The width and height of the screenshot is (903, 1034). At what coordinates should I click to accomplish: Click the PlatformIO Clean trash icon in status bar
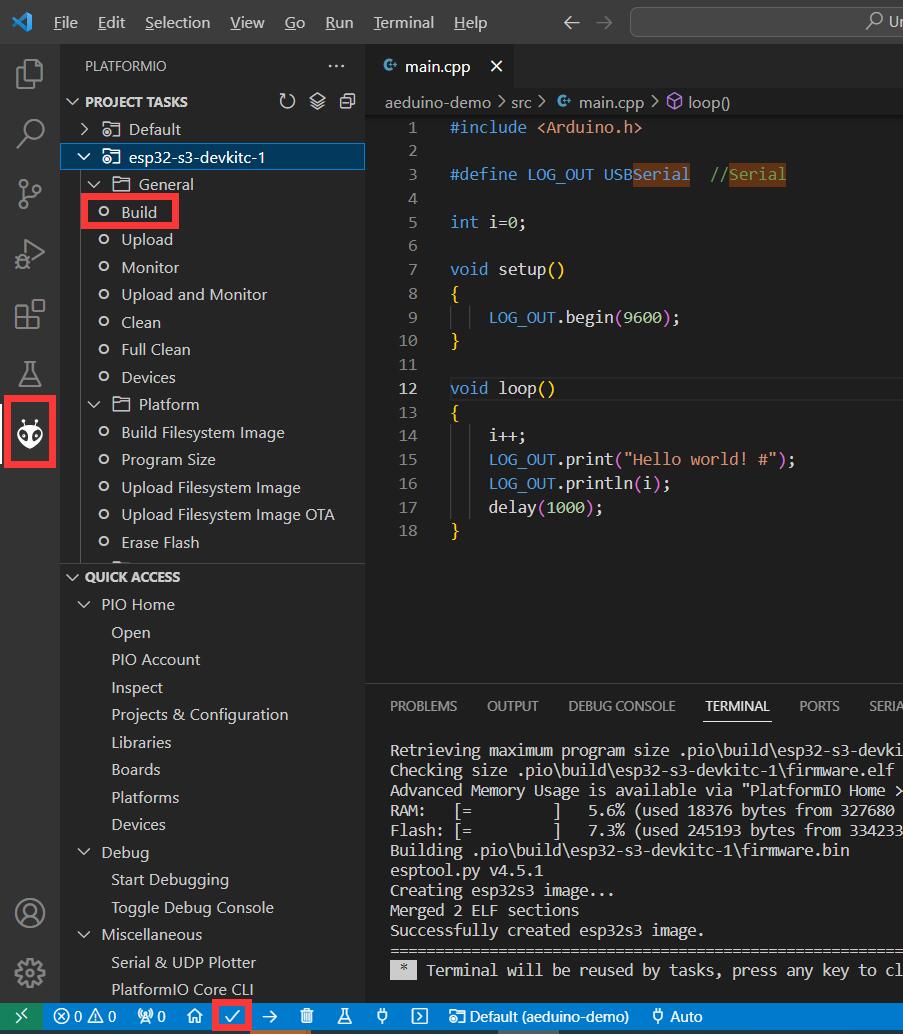click(307, 1016)
